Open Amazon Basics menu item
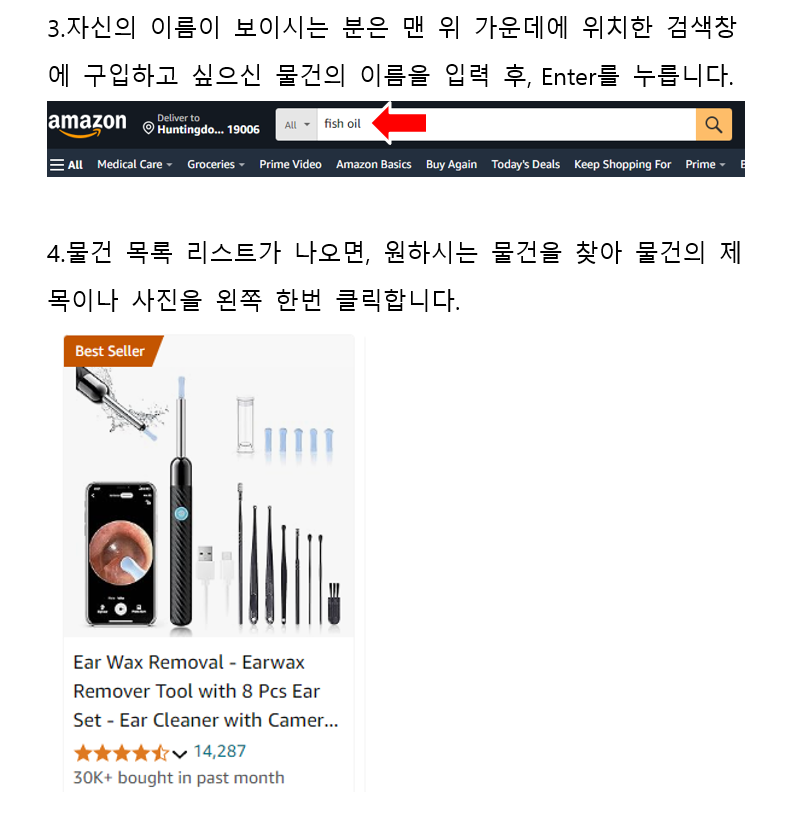 coord(373,164)
